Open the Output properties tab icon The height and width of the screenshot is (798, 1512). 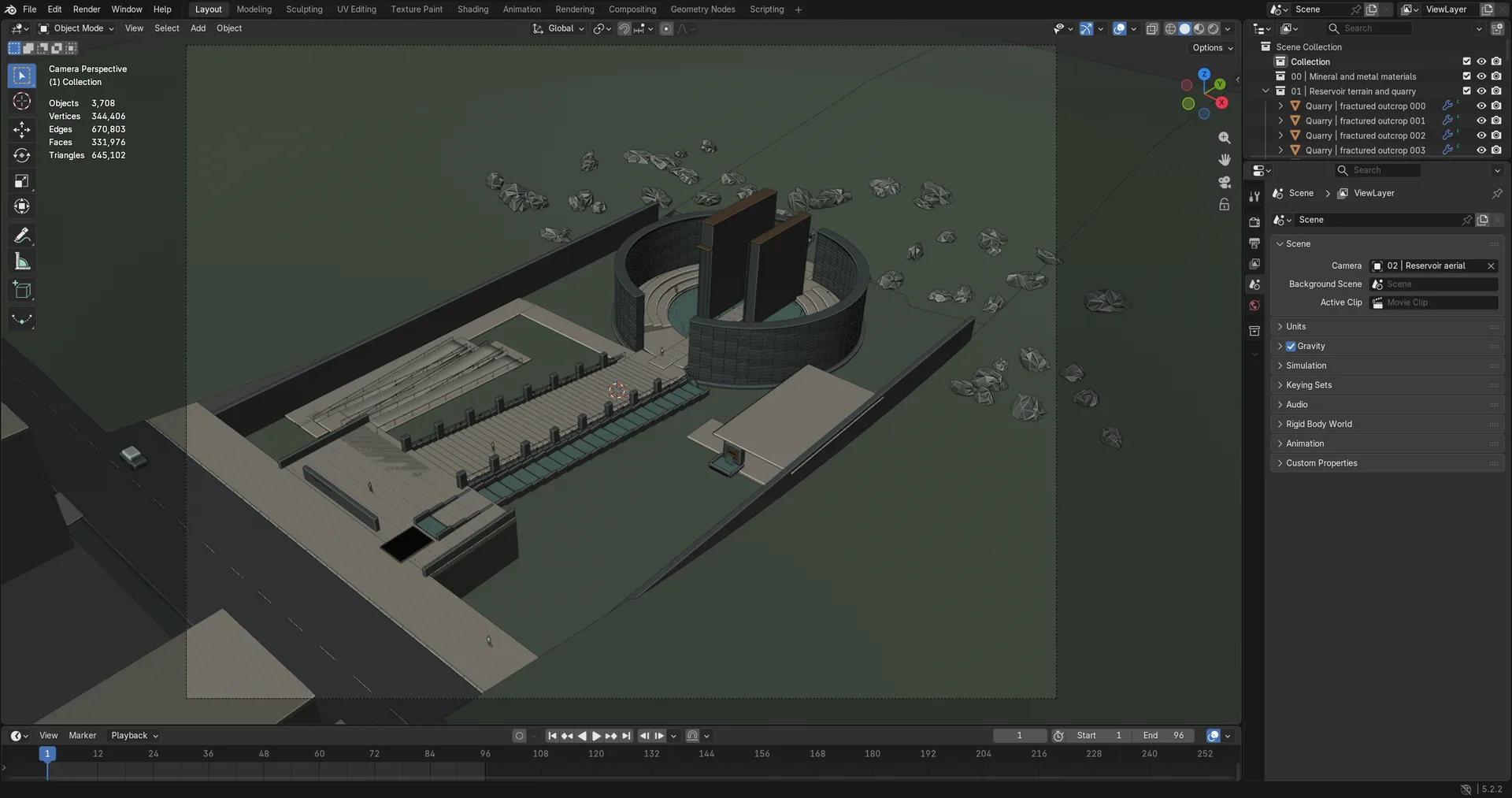click(1254, 243)
